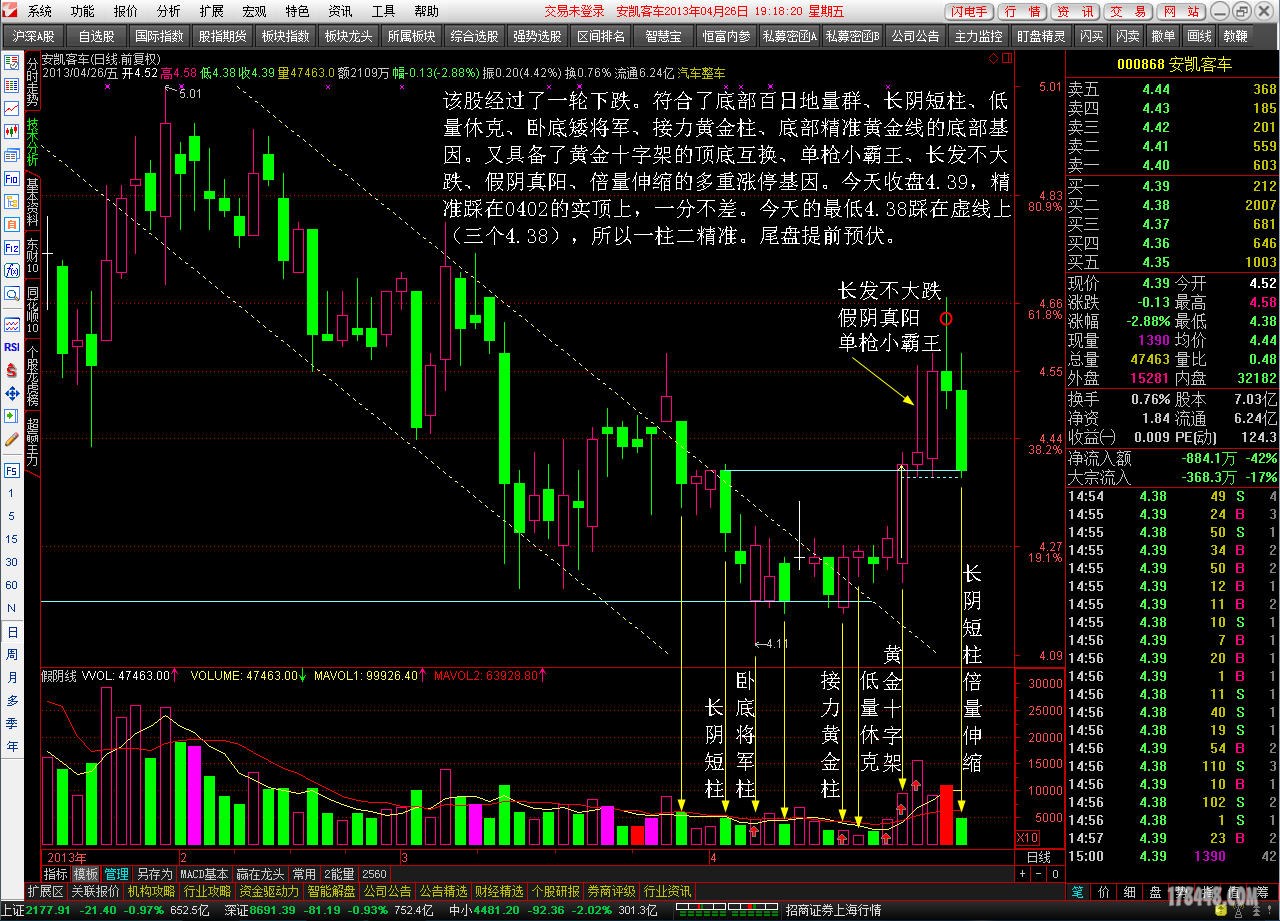This screenshot has height=921, width=1280.
Task: Click the minus zoom button under chart
Action: coord(1037,873)
